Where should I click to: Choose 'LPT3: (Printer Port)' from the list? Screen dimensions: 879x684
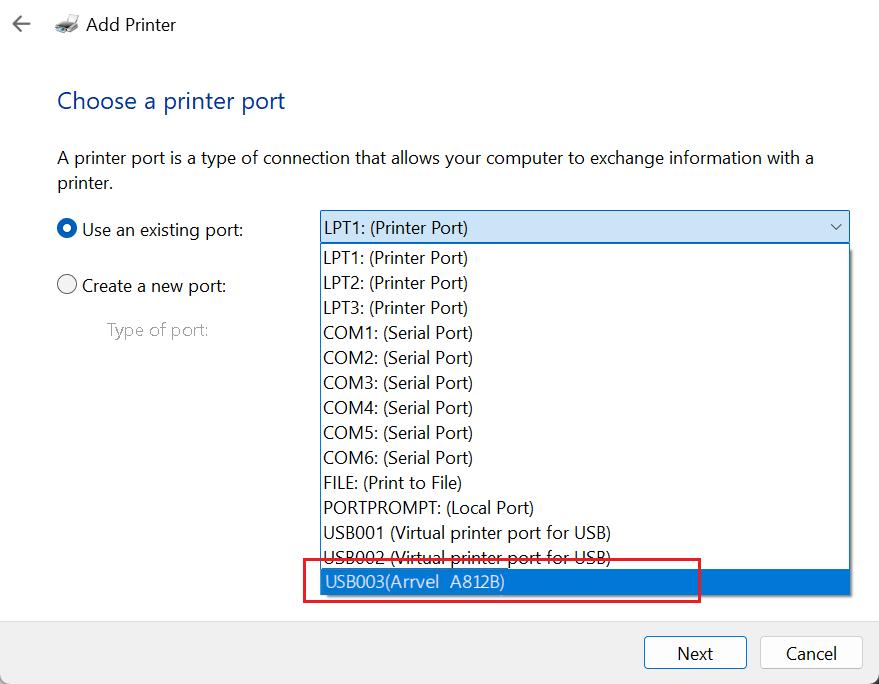pyautogui.click(x=585, y=308)
